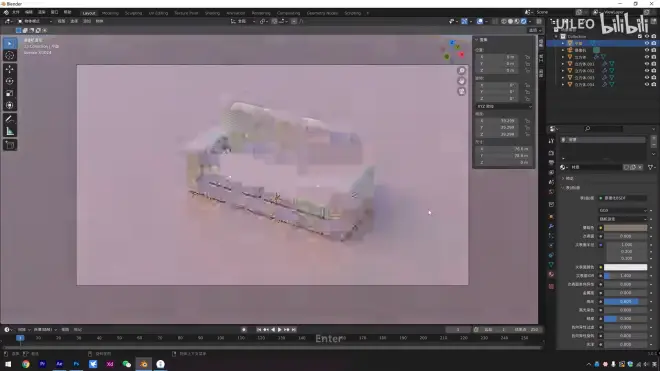Image resolution: width=660 pixels, height=371 pixels.
Task: Click the timeline play button
Action: 279,330
